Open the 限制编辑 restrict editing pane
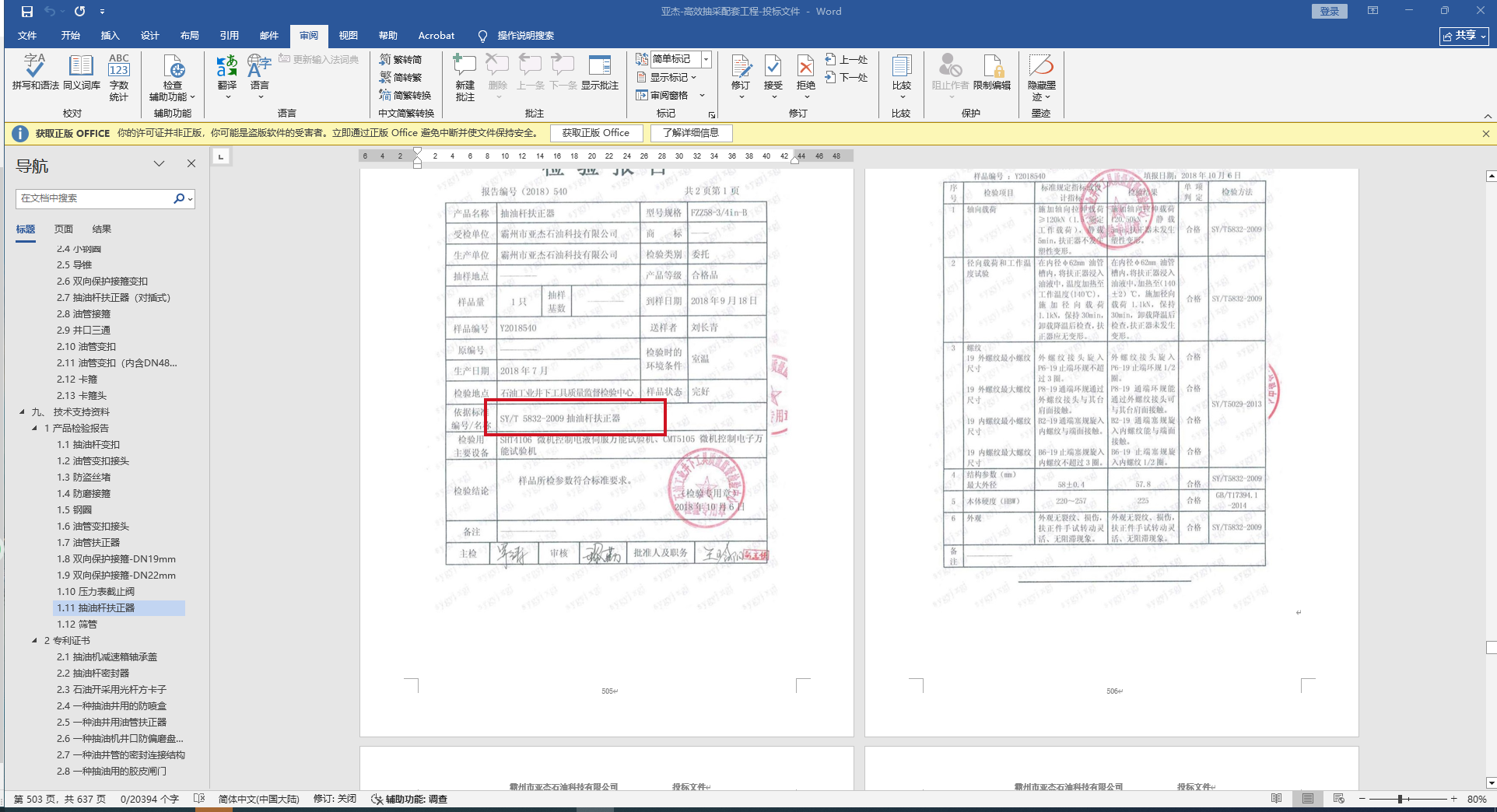The image size is (1497, 812). [x=992, y=72]
